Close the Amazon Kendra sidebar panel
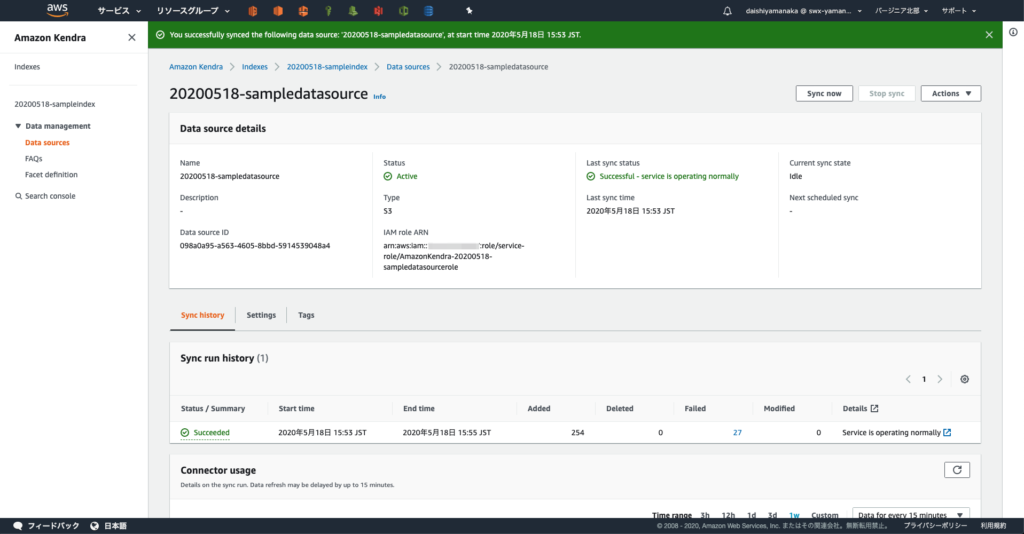This screenshot has width=1024, height=534. [132, 37]
